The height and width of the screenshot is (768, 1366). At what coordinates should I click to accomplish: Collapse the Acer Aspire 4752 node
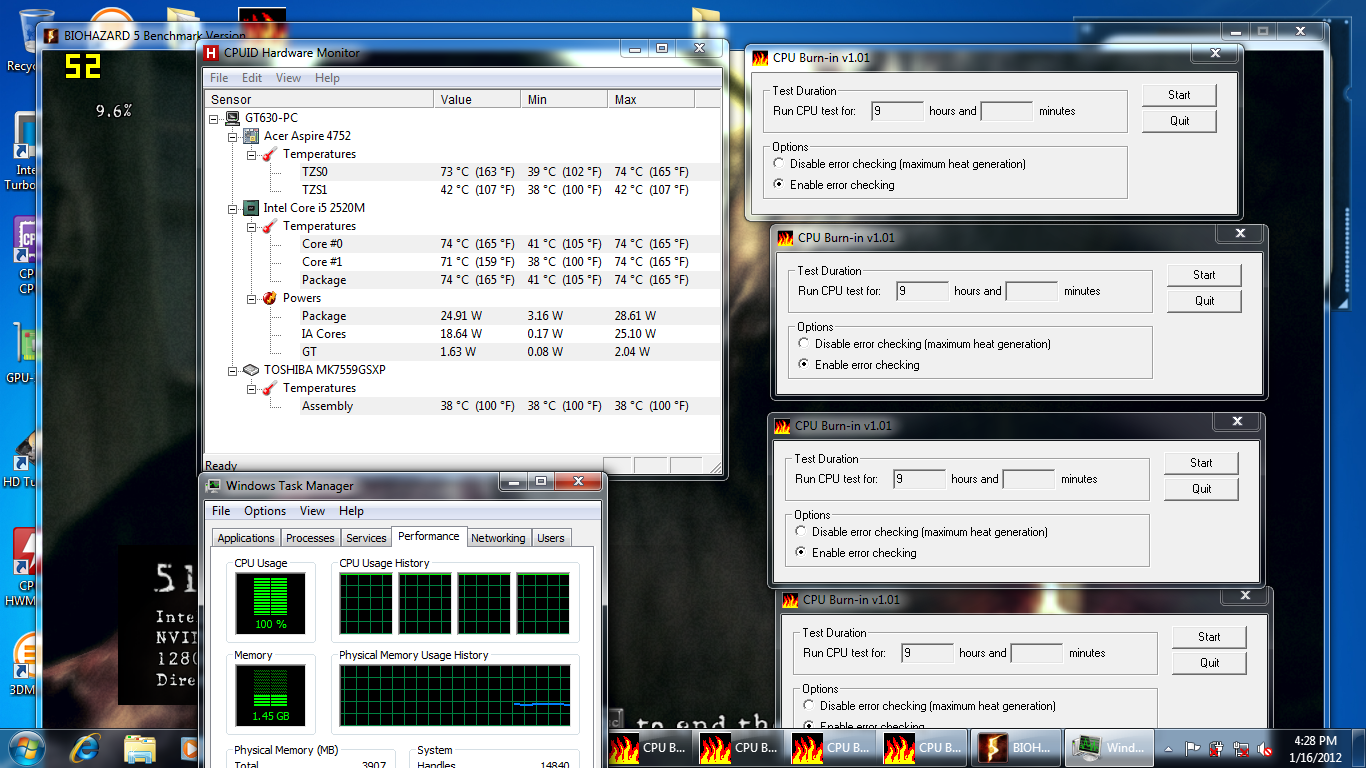pyautogui.click(x=233, y=136)
